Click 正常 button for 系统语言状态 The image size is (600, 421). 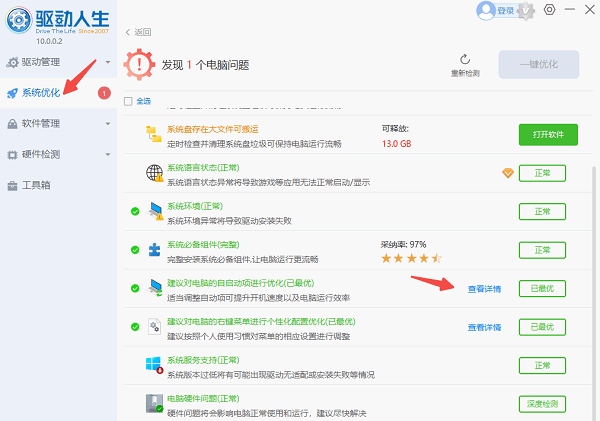tap(542, 173)
